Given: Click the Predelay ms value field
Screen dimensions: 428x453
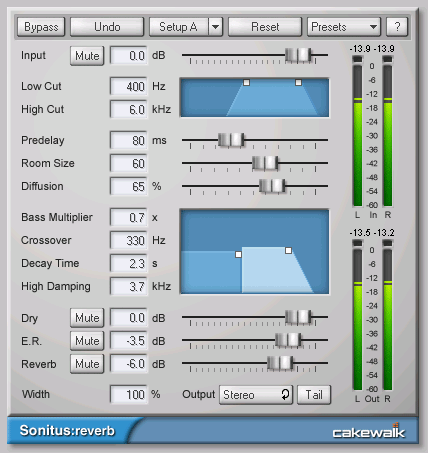Looking at the screenshot, I should (x=129, y=140).
